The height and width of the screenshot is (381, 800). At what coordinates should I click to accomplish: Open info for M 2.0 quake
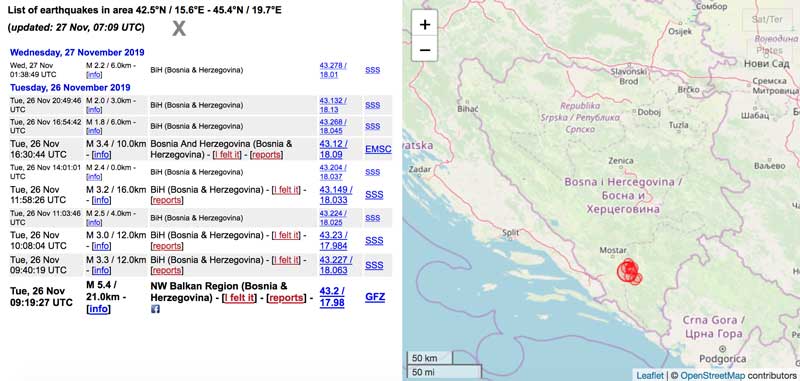coord(94,110)
